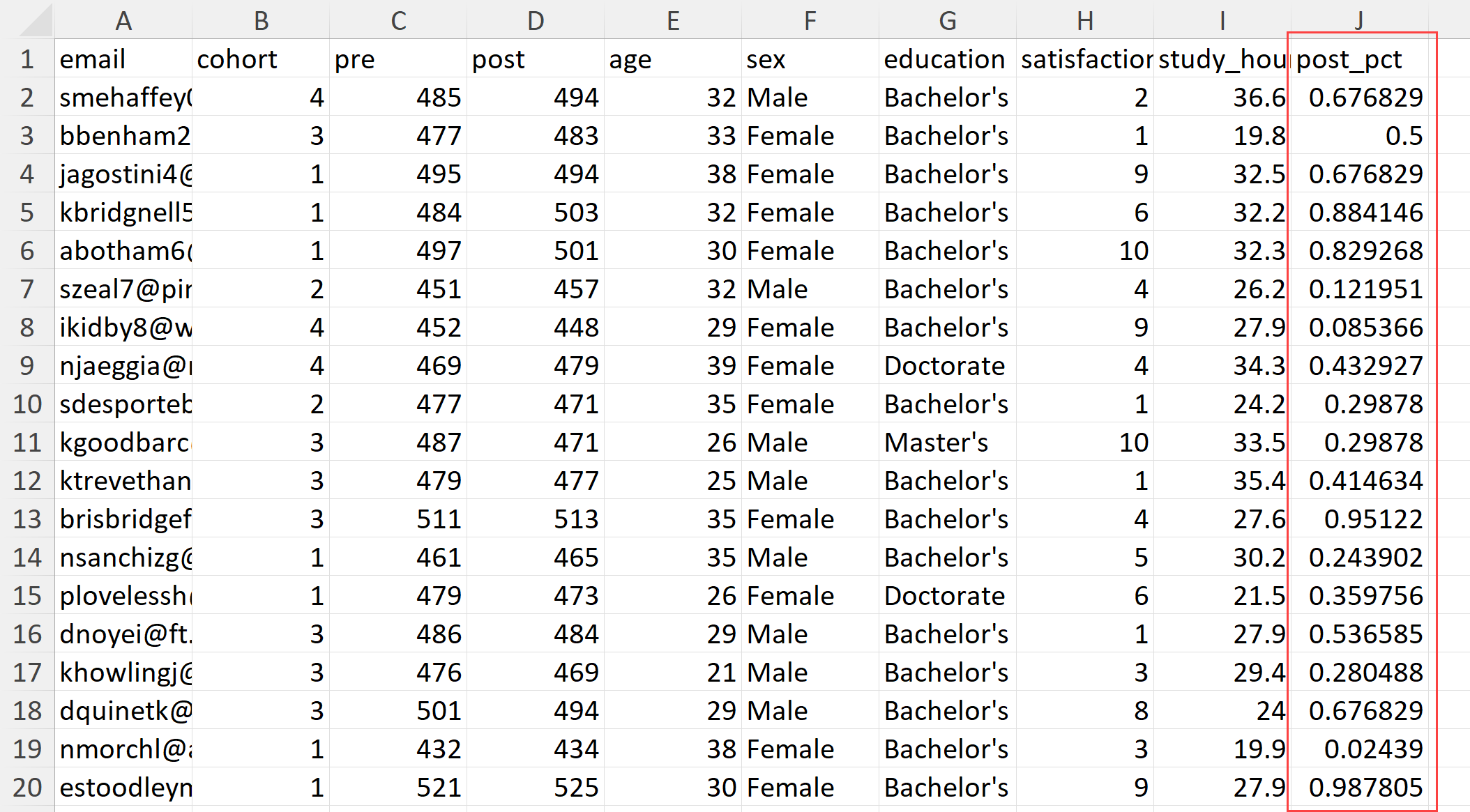The width and height of the screenshot is (1470, 812).
Task: Click satisfaction value 10 in row 6
Action: pyautogui.click(x=1085, y=251)
